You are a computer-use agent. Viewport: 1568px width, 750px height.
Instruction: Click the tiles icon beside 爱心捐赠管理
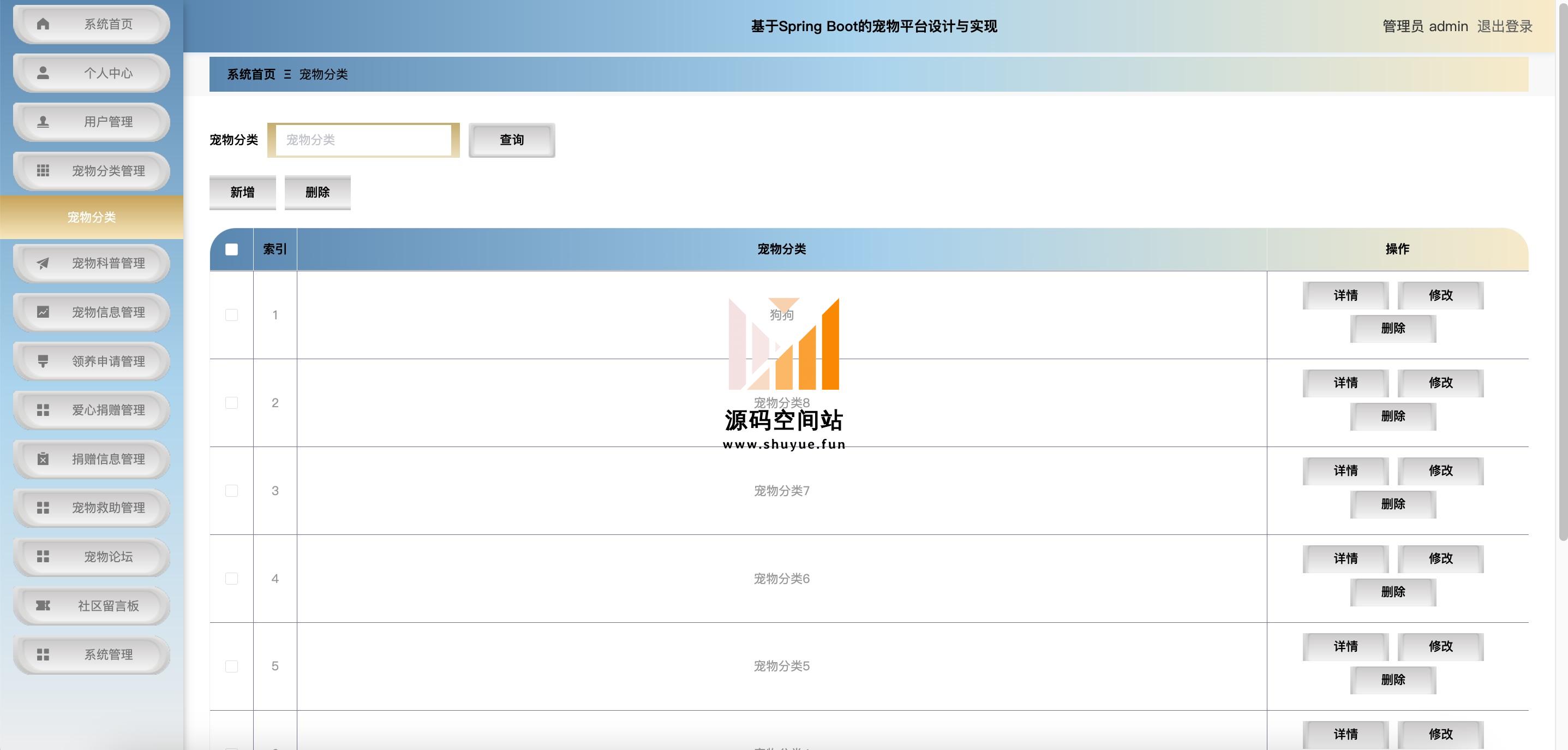43,410
